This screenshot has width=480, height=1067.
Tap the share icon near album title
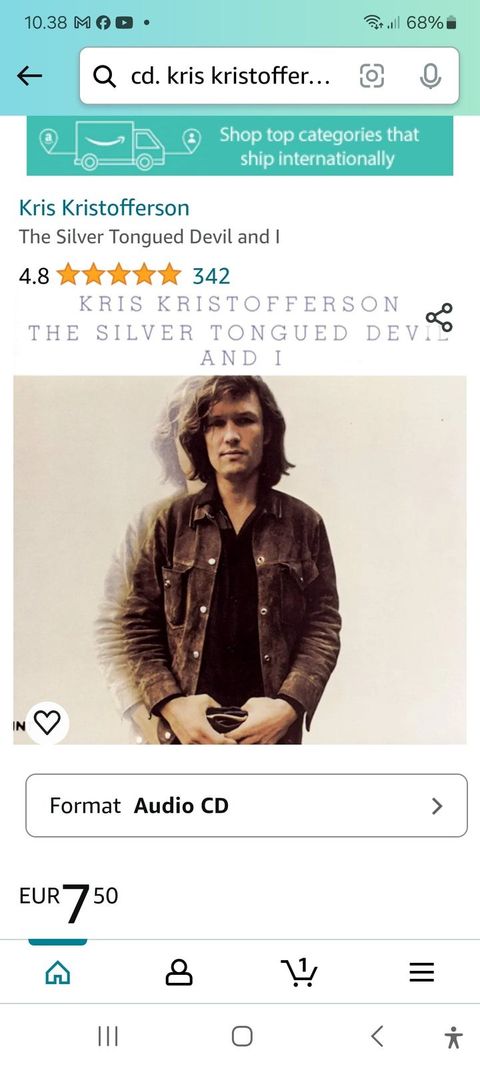click(439, 318)
